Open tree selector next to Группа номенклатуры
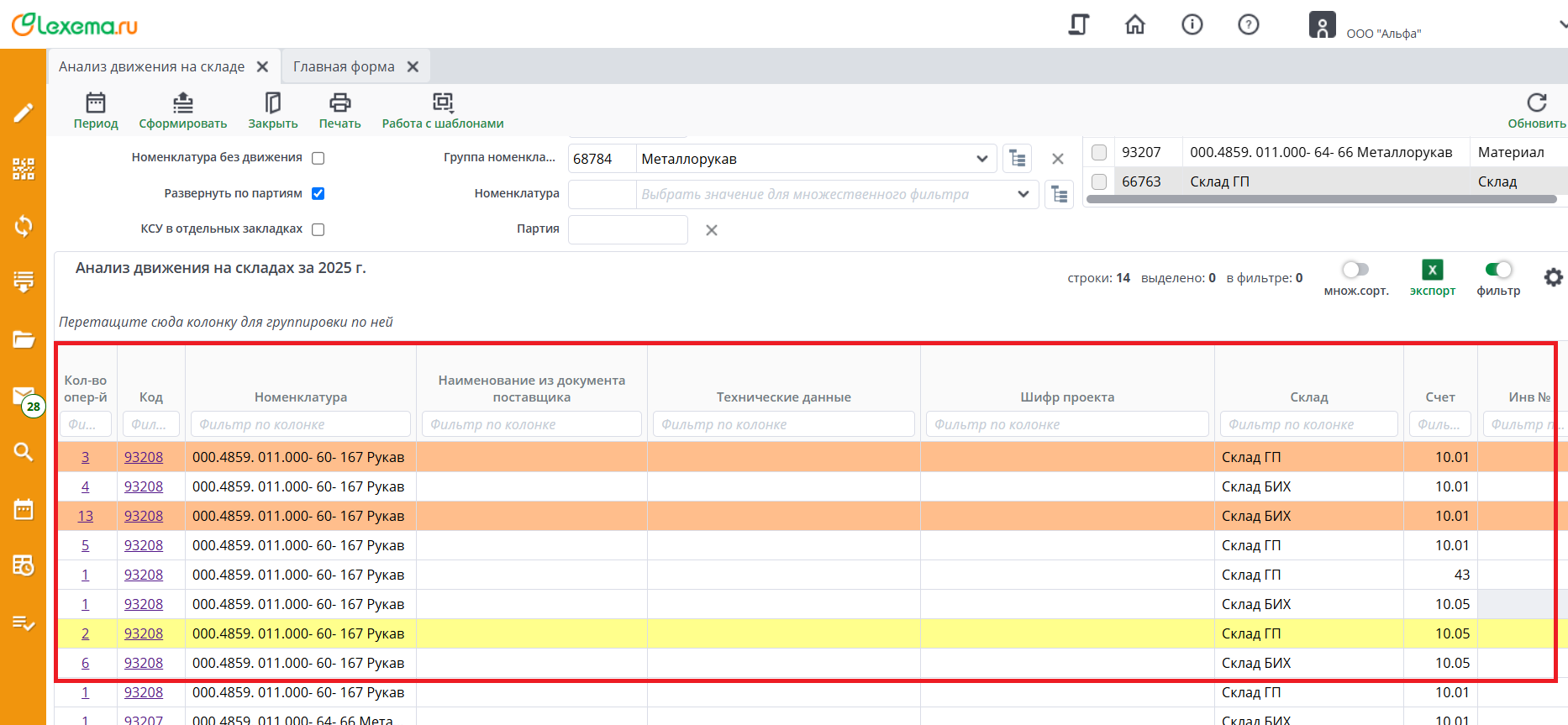The height and width of the screenshot is (725, 1568). pyautogui.click(x=1017, y=159)
